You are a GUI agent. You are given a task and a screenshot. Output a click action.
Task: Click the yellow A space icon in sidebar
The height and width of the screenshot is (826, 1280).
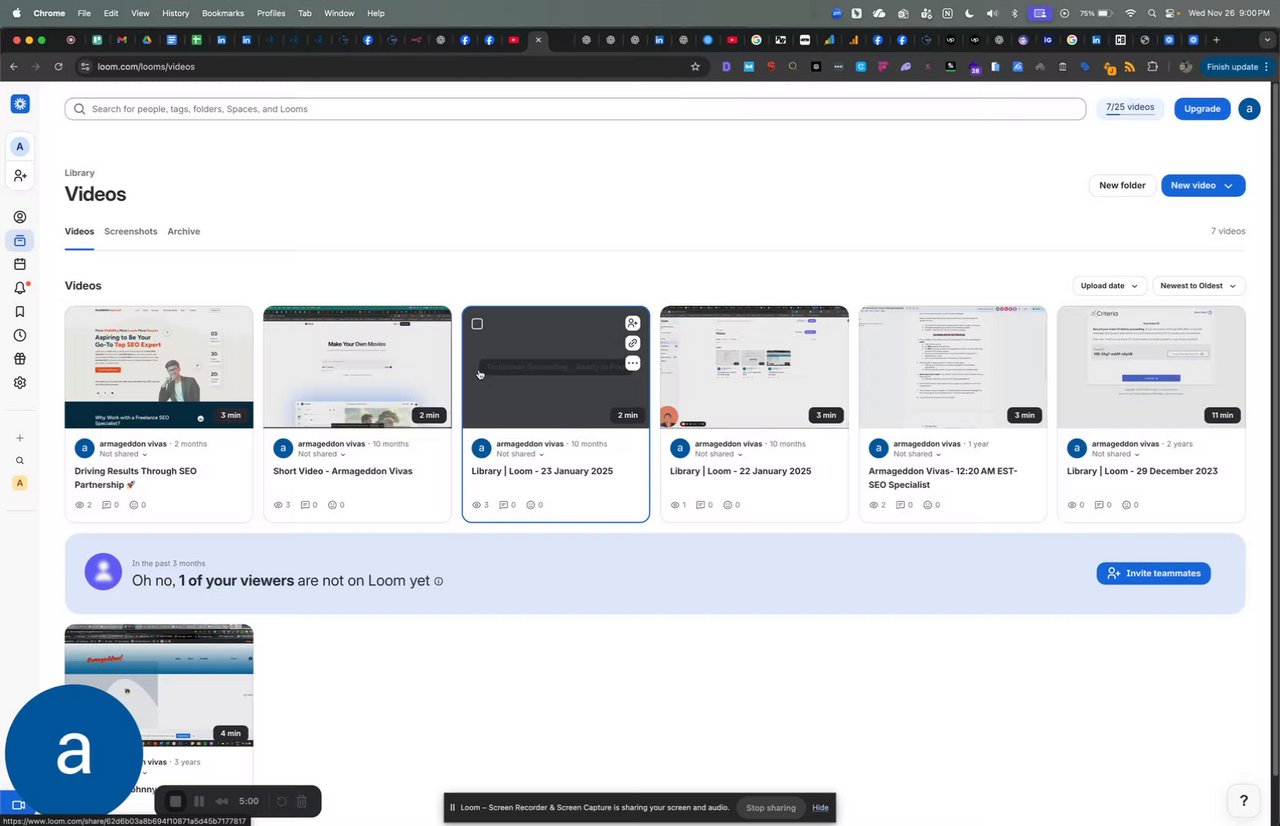pos(20,483)
